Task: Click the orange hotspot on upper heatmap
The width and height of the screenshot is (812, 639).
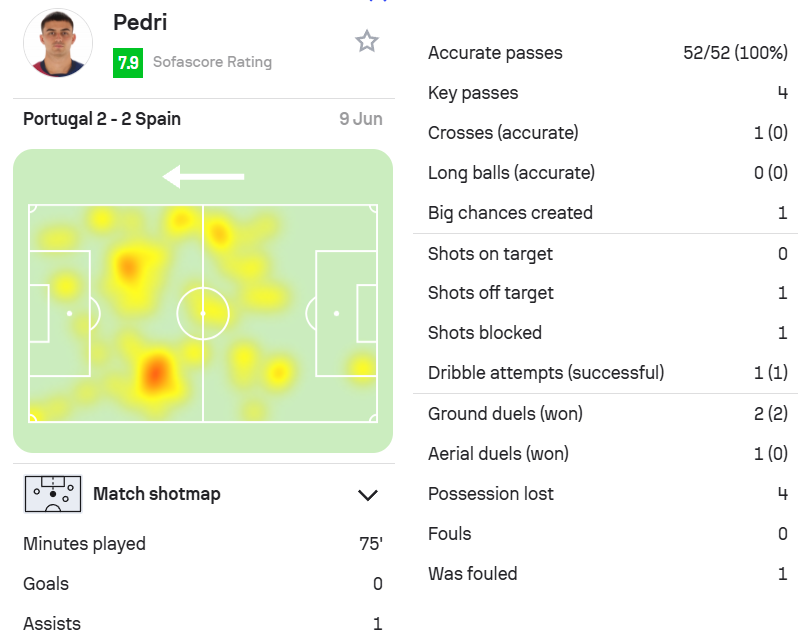Action: [x=128, y=267]
